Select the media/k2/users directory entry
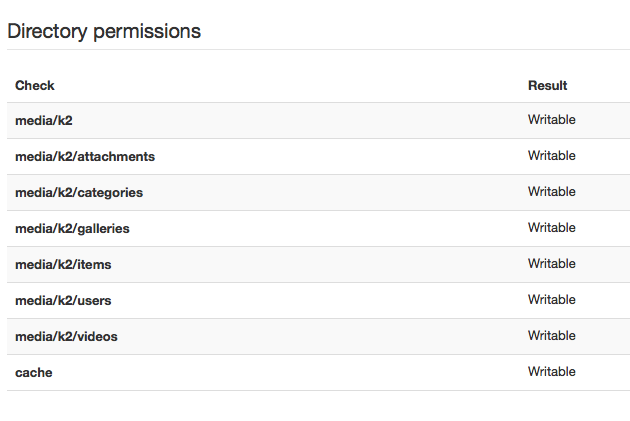 63,300
